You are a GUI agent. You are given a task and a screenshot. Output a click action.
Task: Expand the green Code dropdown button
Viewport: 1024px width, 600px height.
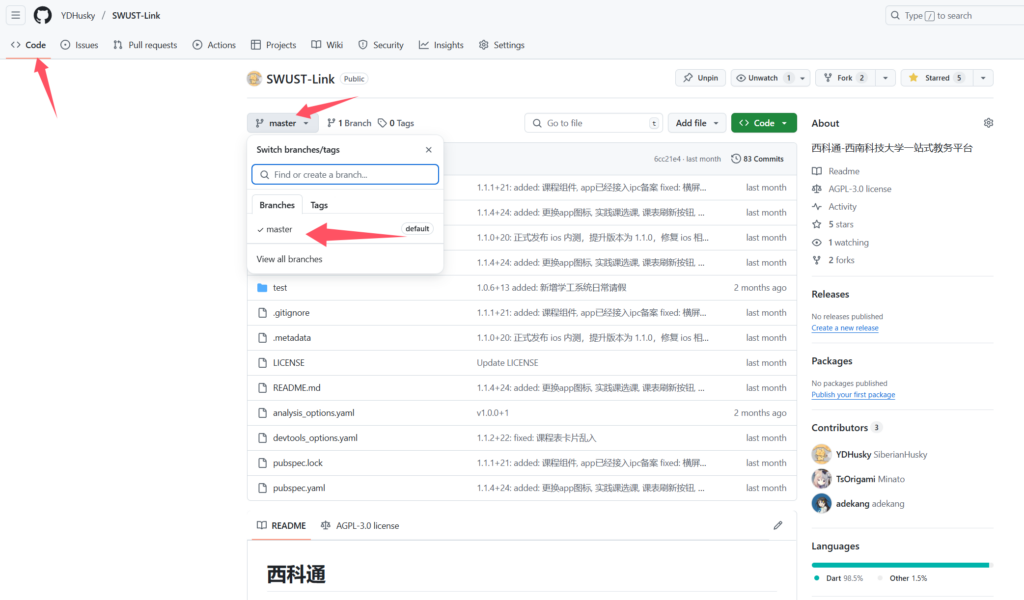point(764,123)
